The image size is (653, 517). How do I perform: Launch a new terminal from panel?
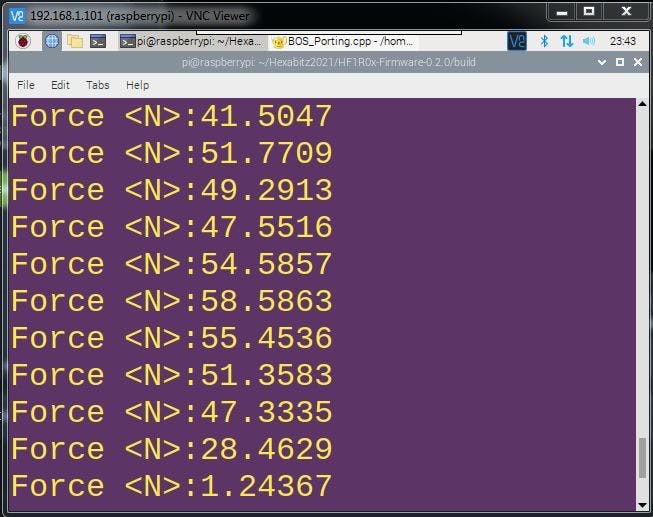click(98, 41)
